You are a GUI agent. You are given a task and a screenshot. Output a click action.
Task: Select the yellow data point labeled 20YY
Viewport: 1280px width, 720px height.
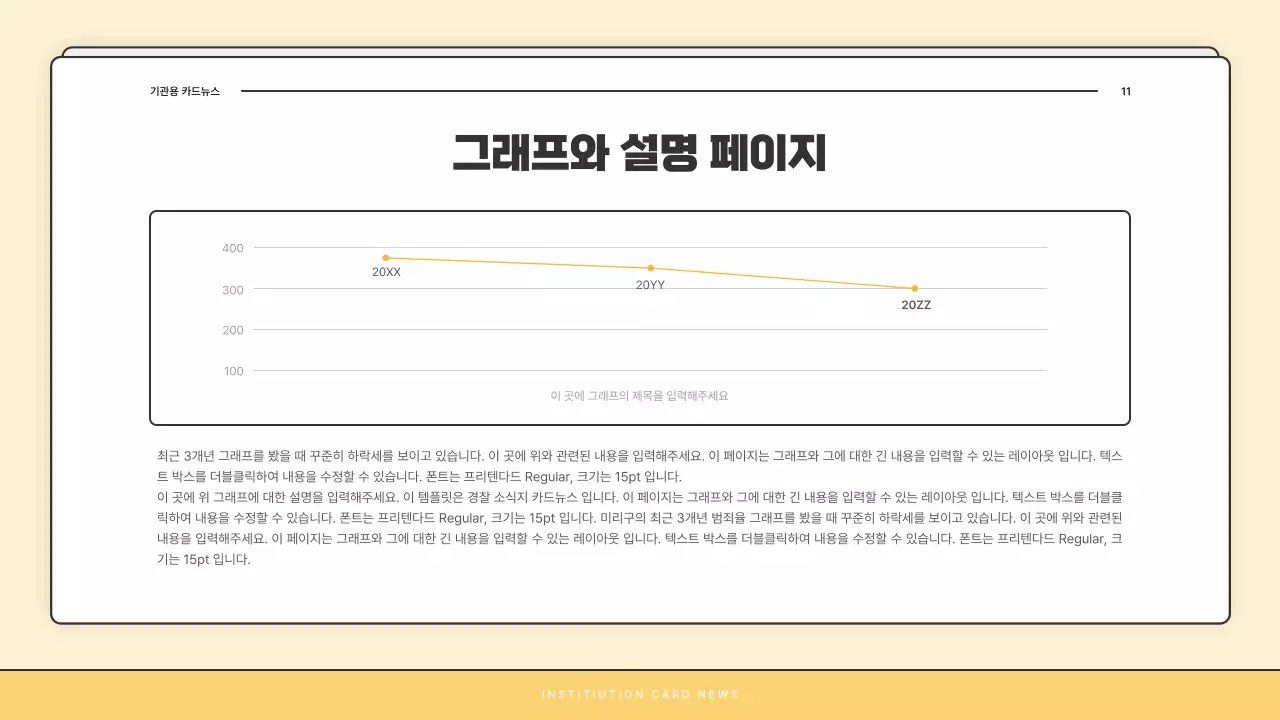pyautogui.click(x=650, y=267)
